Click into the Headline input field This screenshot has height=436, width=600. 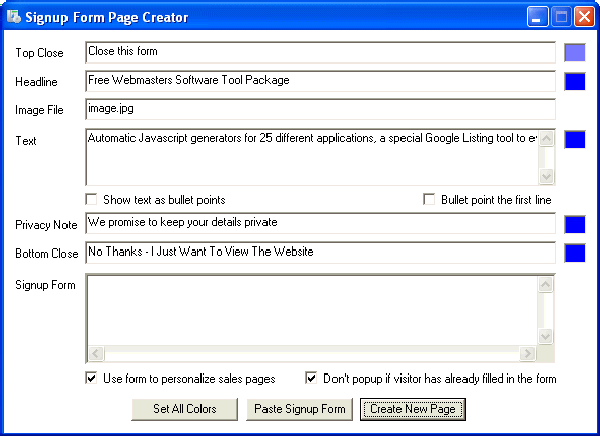pos(320,81)
